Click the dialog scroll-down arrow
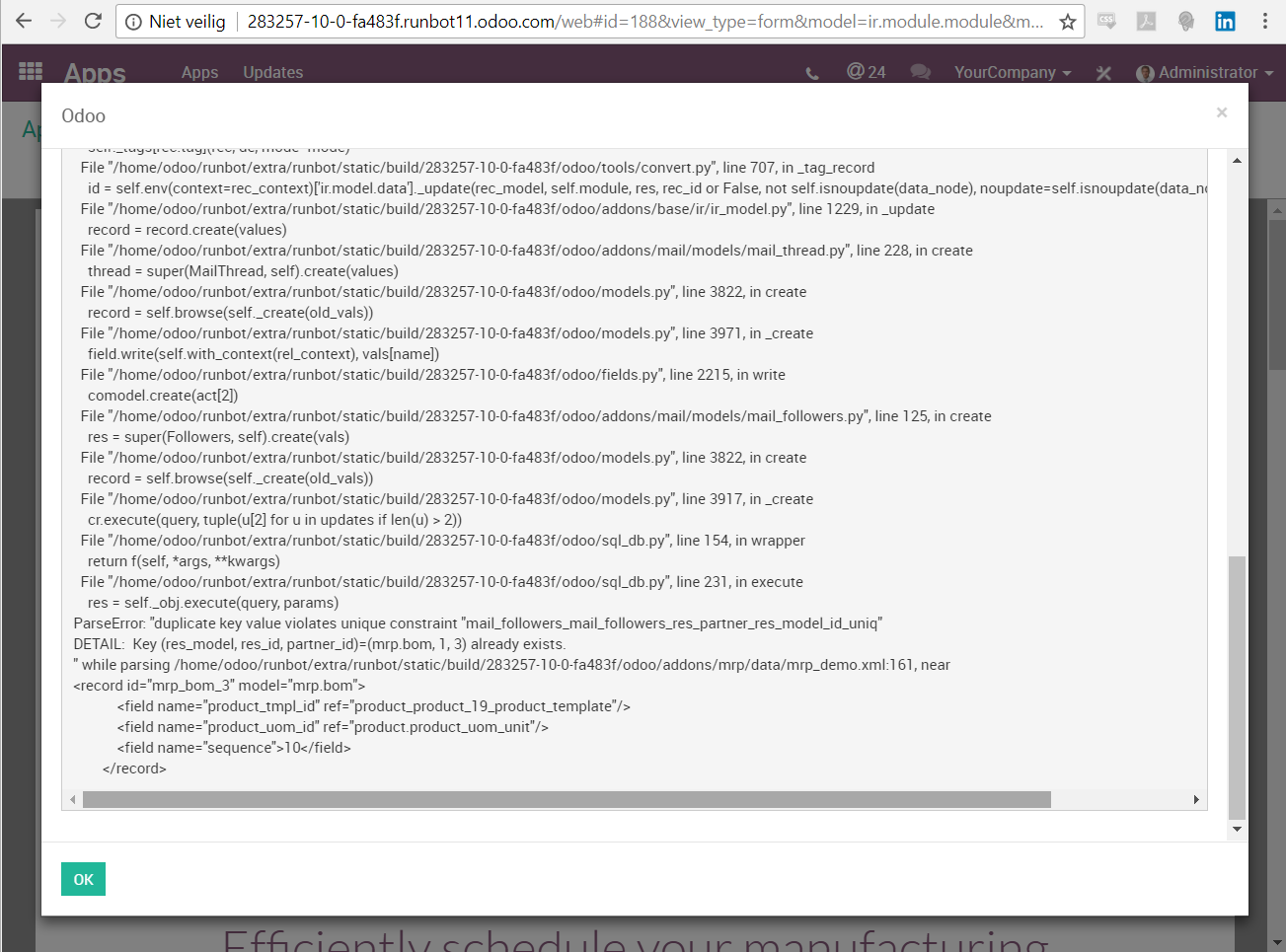The width and height of the screenshot is (1286, 952). coord(1237,829)
